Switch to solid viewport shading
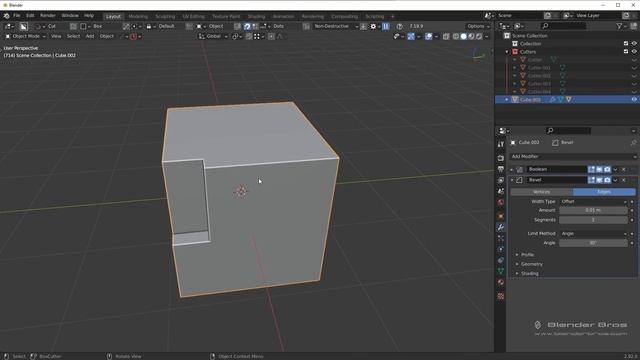Screen dimensions: 640x360 point(464,36)
